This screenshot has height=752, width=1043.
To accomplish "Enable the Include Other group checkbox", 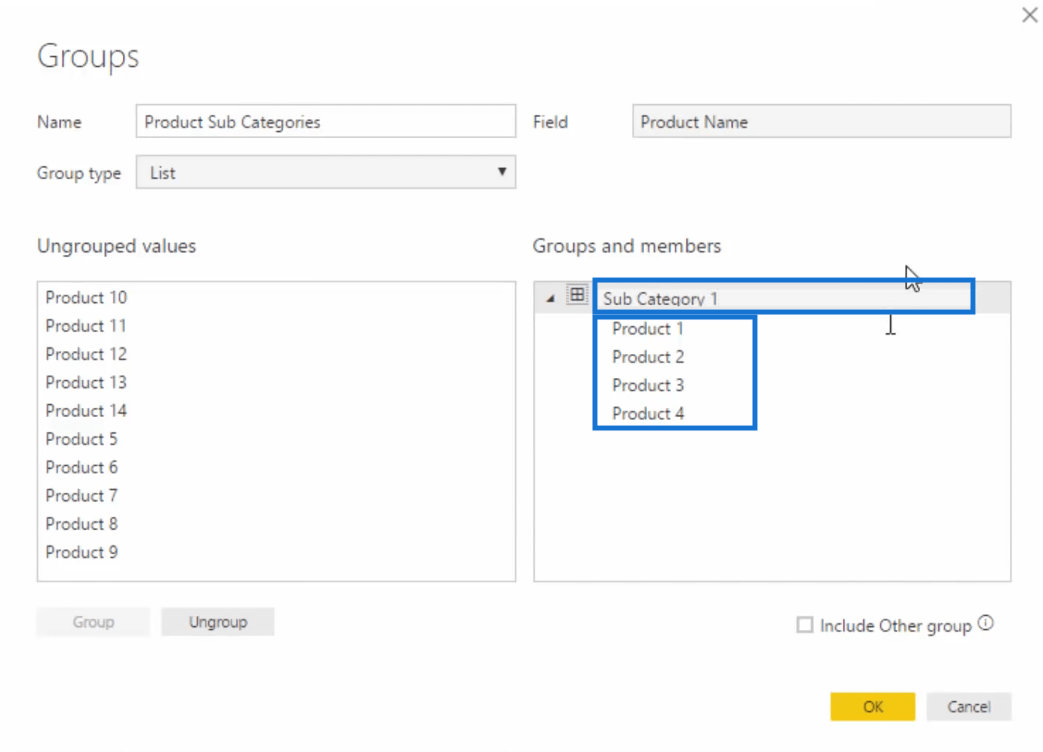I will (x=805, y=625).
